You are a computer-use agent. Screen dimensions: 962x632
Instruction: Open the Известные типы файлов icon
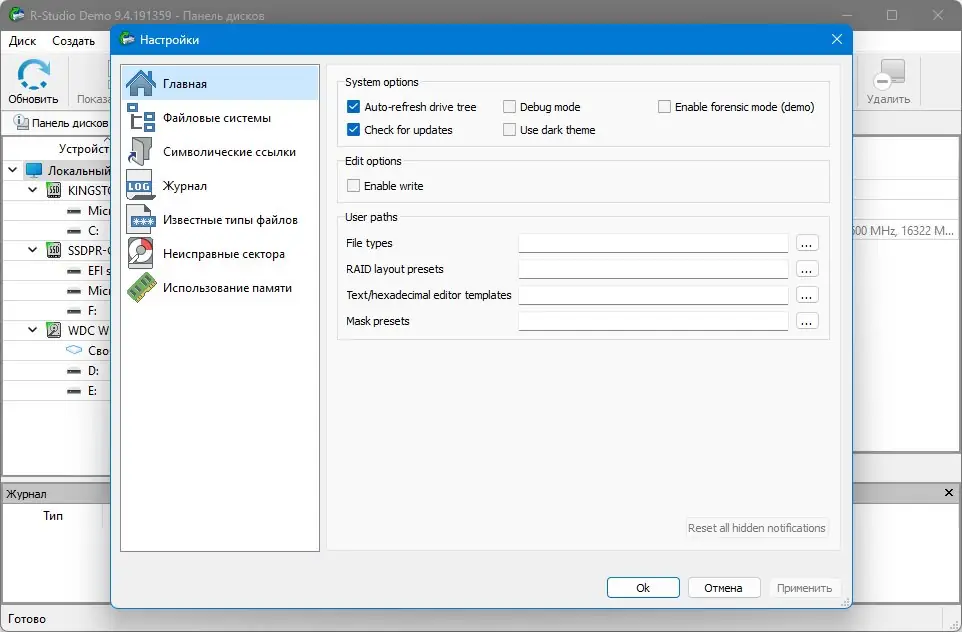click(140, 220)
